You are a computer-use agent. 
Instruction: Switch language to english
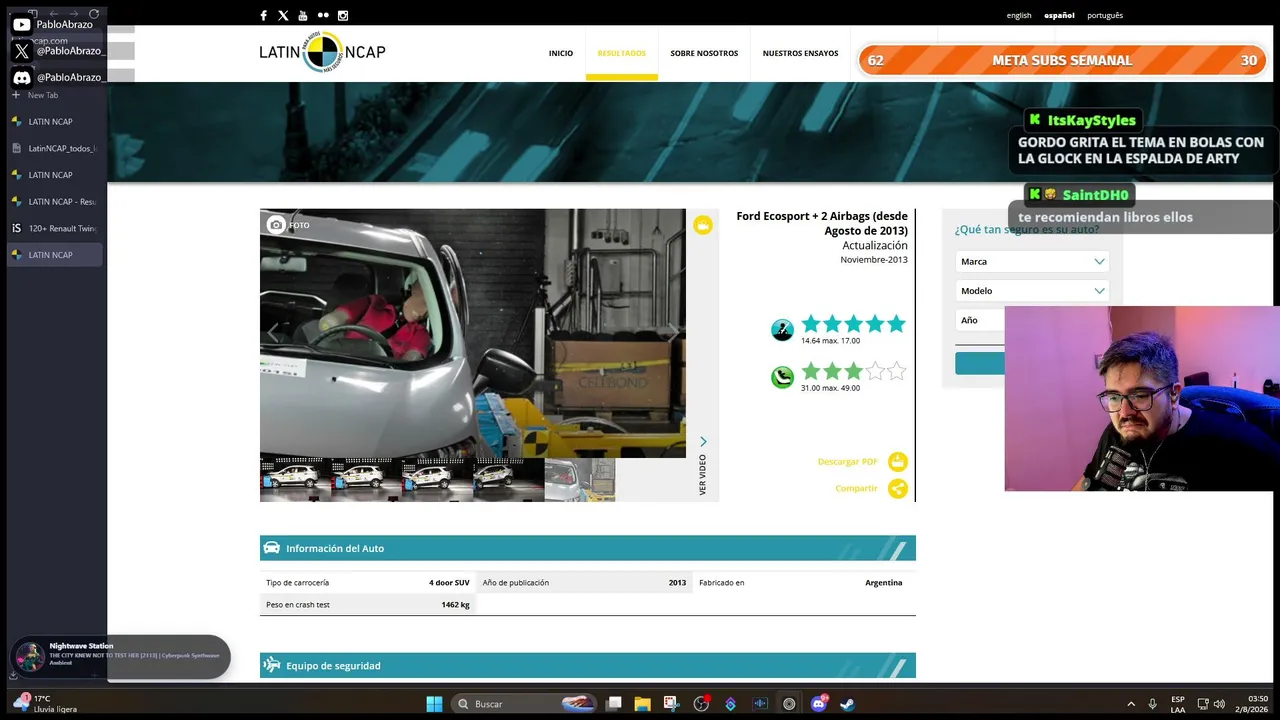(1019, 15)
